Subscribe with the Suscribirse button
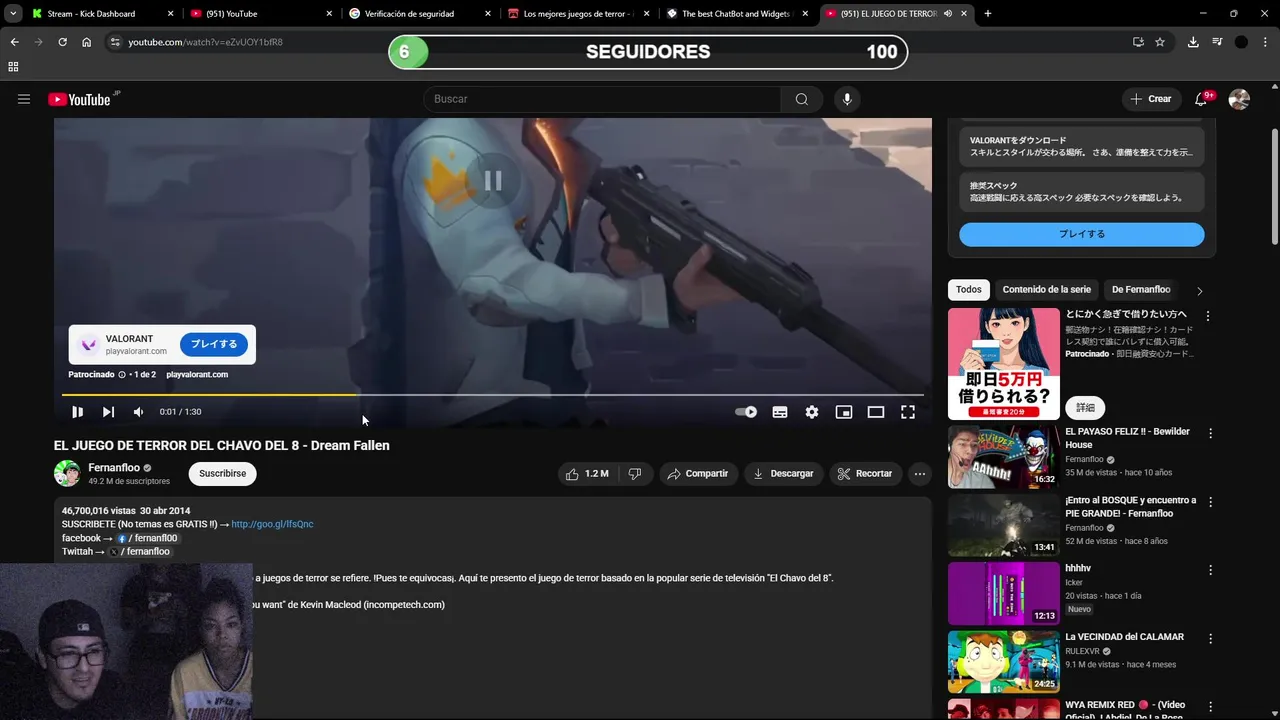 222,474
